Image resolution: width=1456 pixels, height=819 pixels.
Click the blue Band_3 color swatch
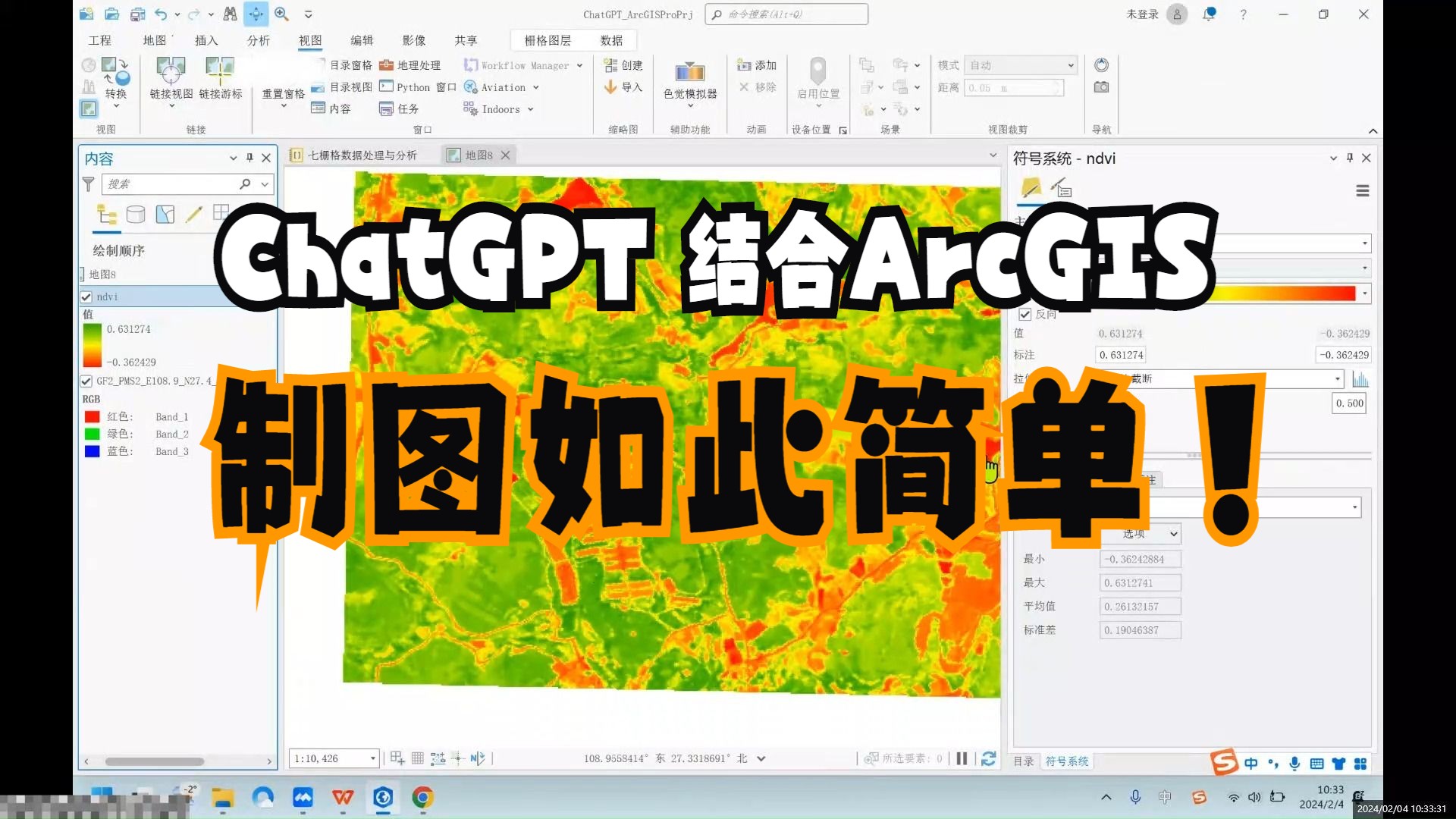point(93,452)
